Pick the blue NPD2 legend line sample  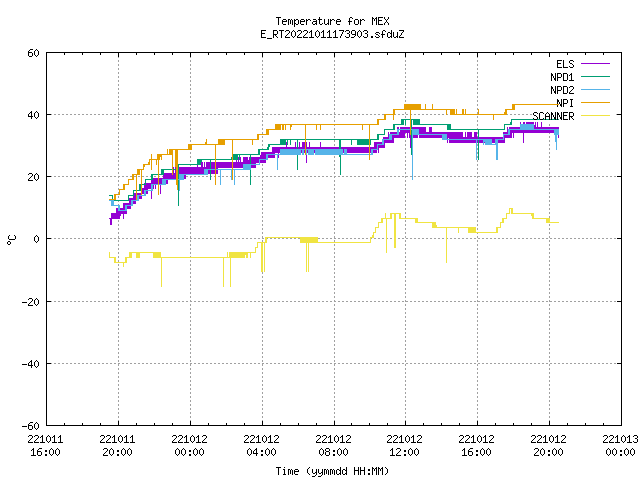[596, 89]
